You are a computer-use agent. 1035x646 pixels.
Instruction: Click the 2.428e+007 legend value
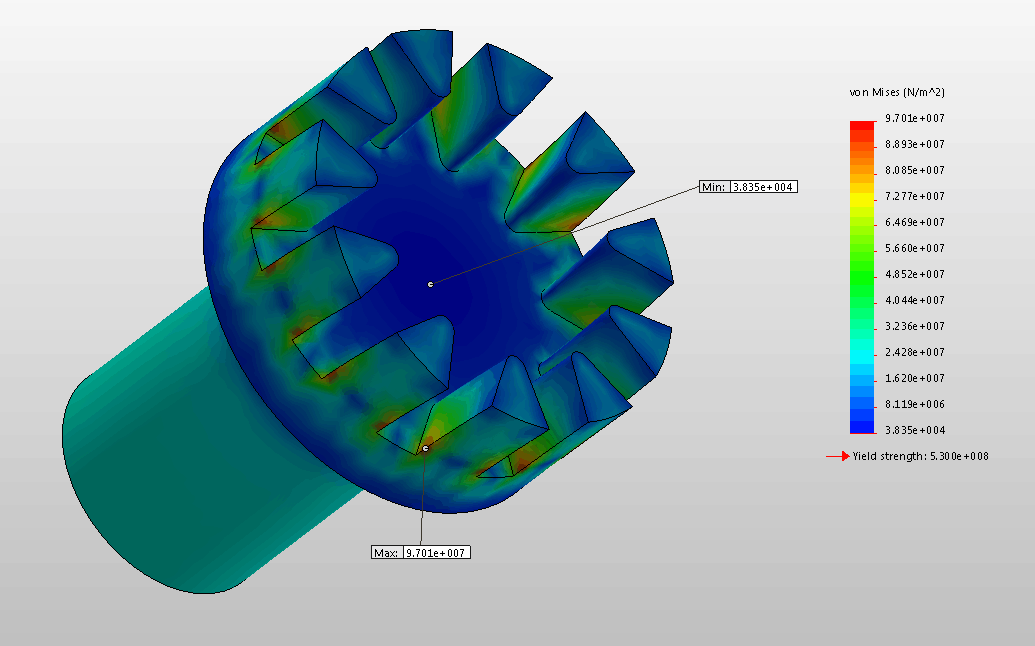pos(915,352)
